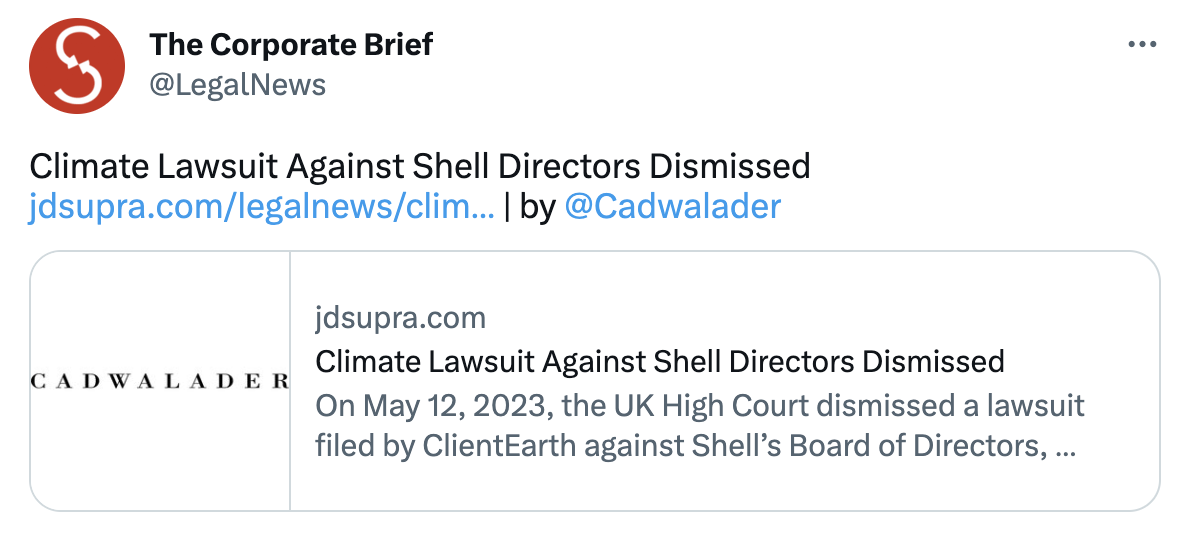The height and width of the screenshot is (536, 1188).
Task: Click "The Corporate Brief" display name
Action: [291, 45]
